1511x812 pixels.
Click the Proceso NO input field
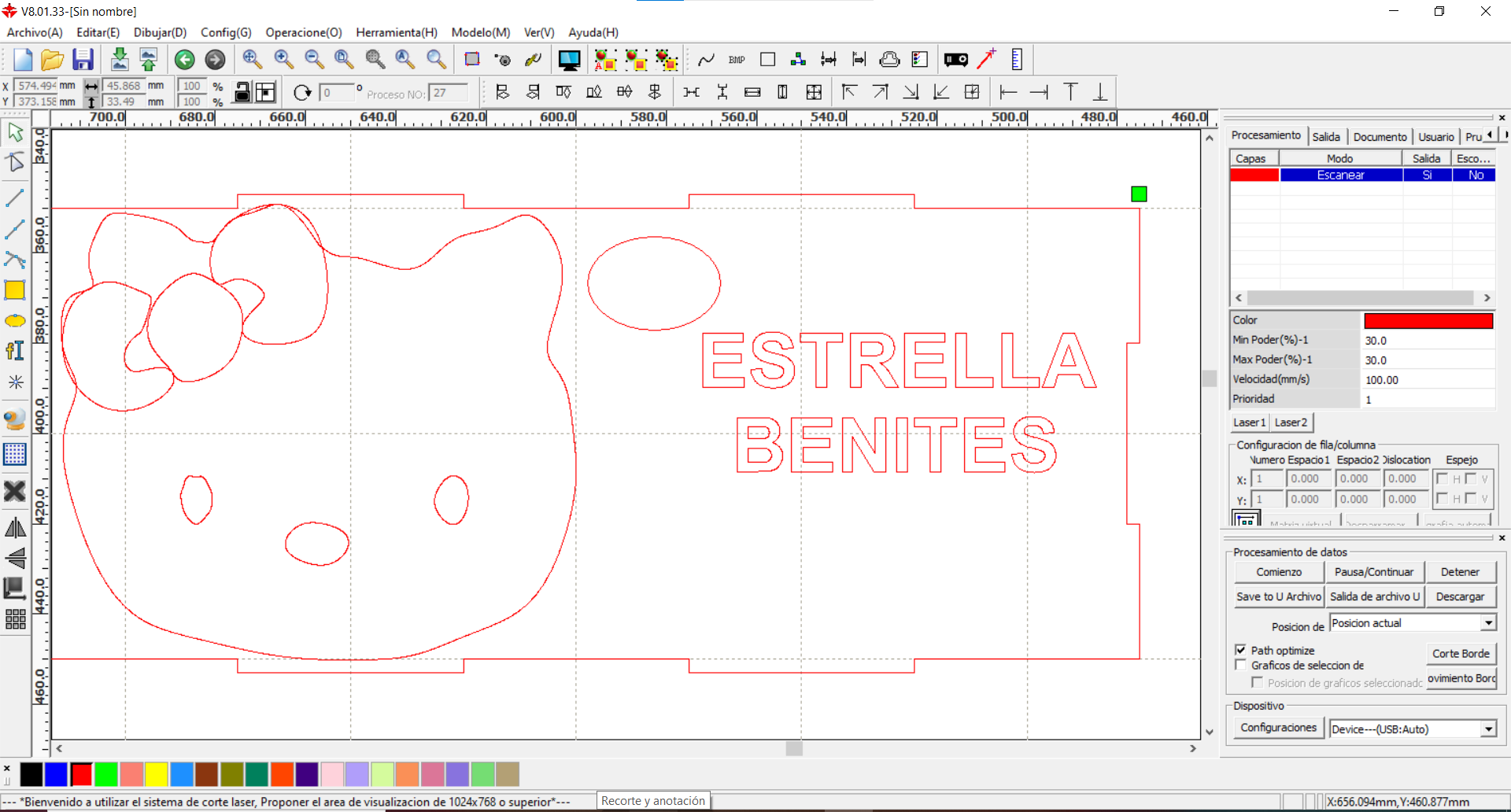[x=449, y=93]
